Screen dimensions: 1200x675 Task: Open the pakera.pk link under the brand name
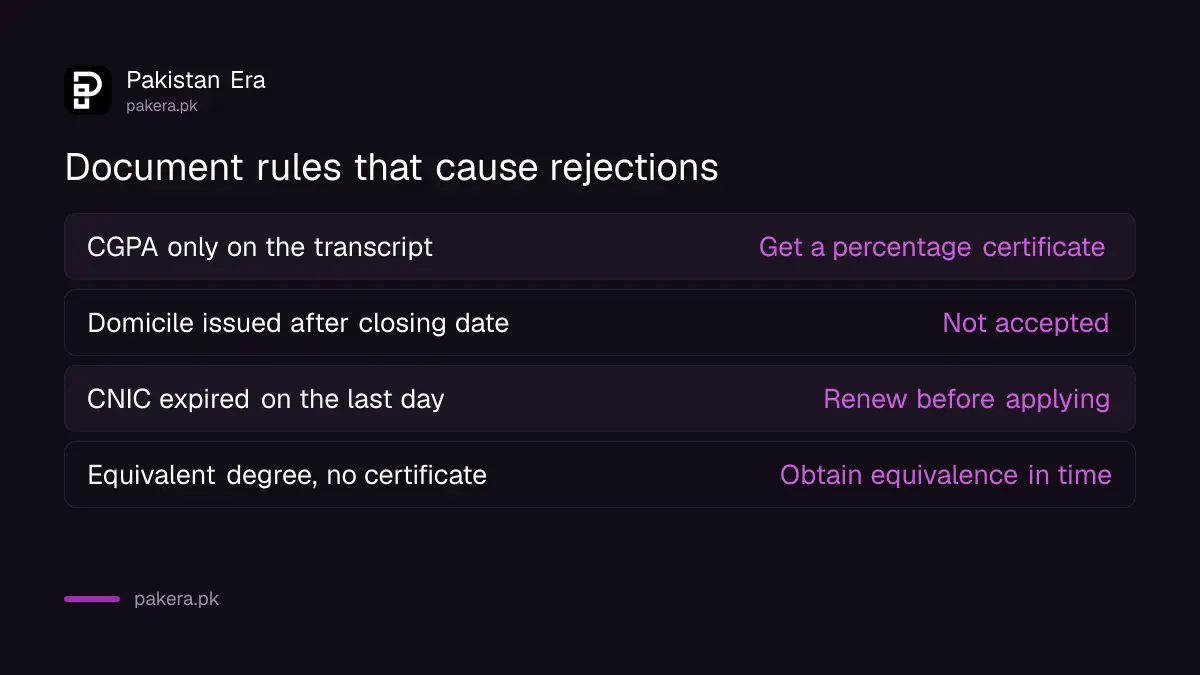162,105
